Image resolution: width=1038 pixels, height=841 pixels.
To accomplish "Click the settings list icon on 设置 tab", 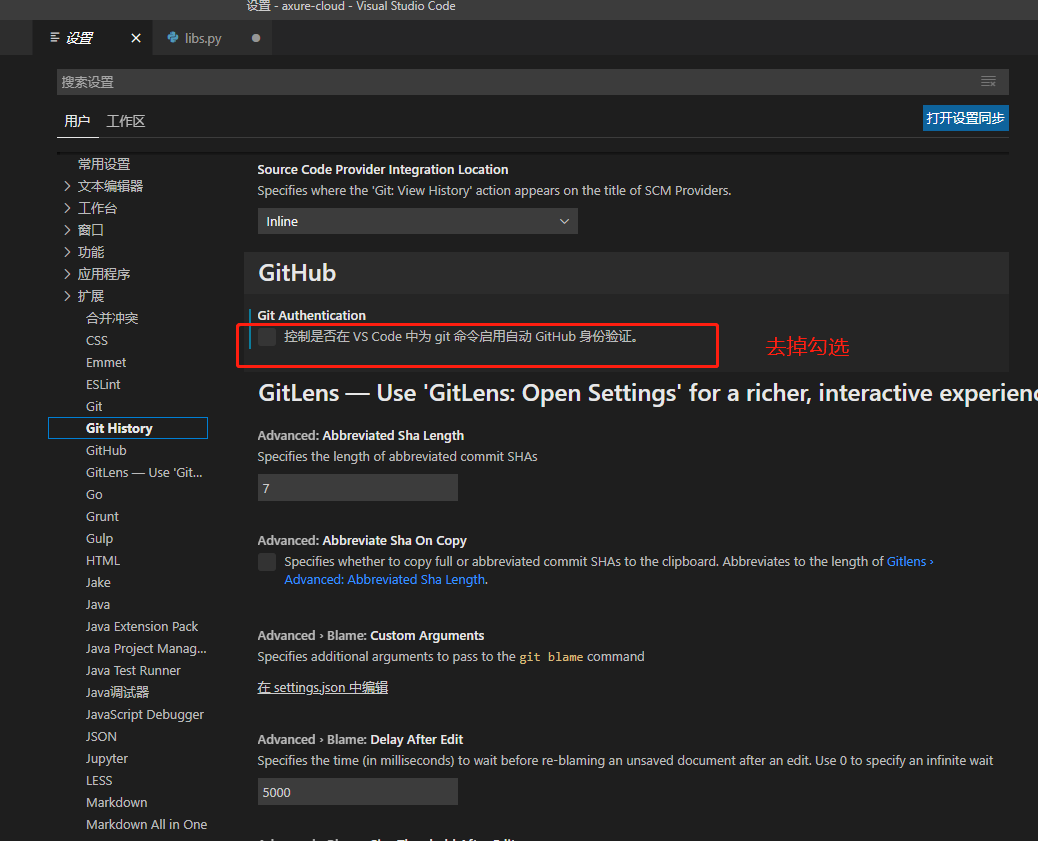I will coord(55,38).
